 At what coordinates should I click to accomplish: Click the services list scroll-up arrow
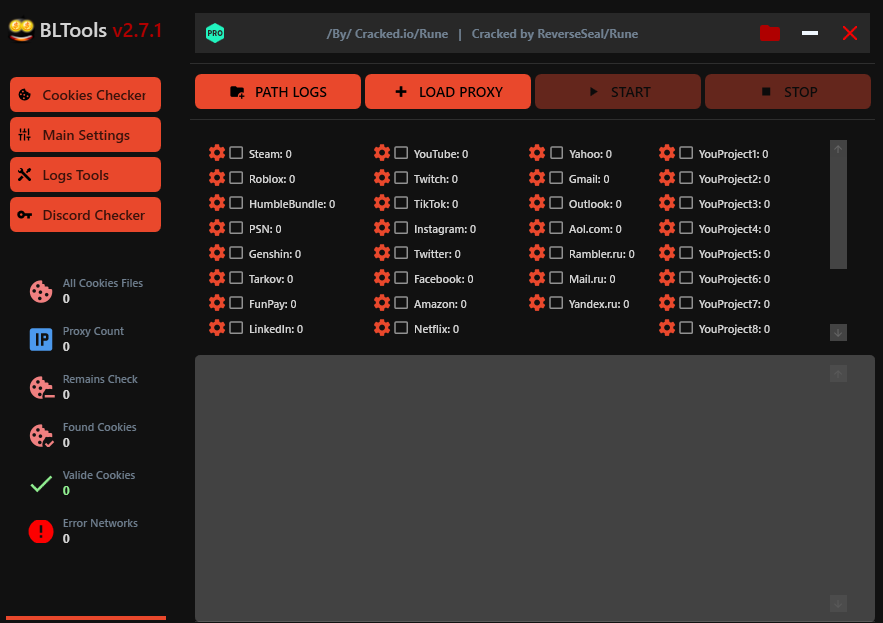838,149
